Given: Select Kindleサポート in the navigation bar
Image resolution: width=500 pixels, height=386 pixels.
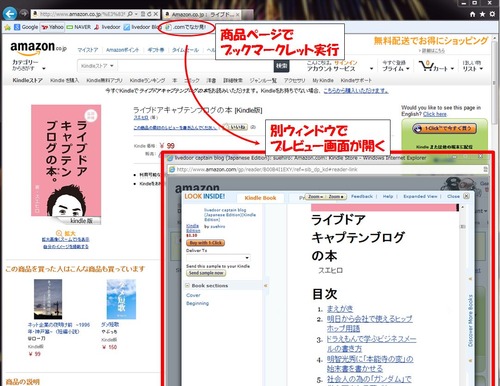Looking at the screenshot, I should click(356, 80).
